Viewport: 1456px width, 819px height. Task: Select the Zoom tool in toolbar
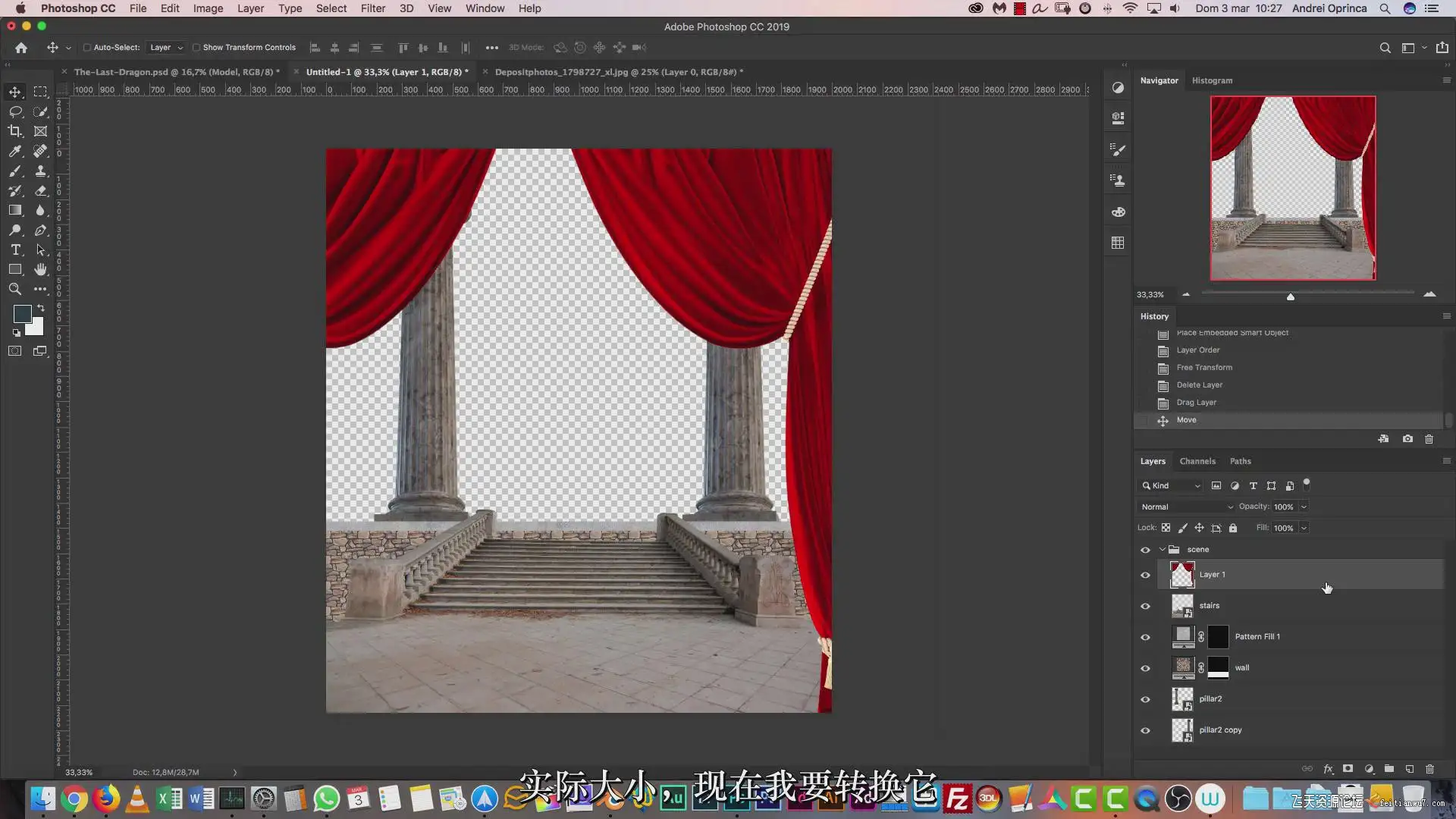(x=15, y=289)
